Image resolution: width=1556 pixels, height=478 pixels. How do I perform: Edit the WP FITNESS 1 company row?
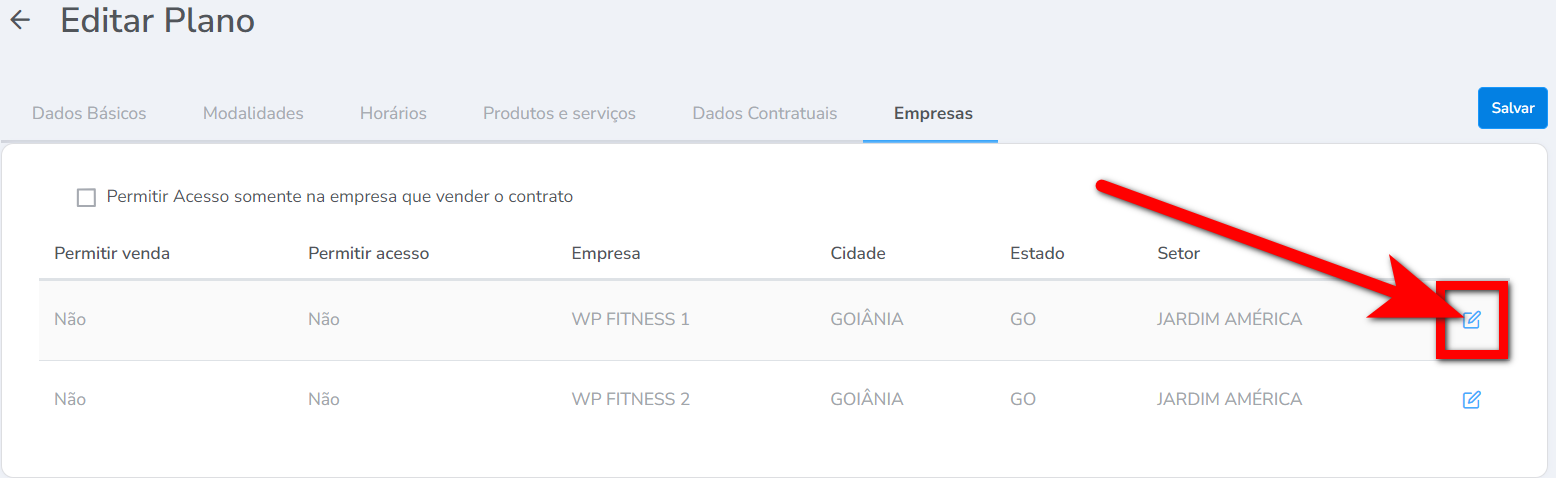(x=1471, y=320)
